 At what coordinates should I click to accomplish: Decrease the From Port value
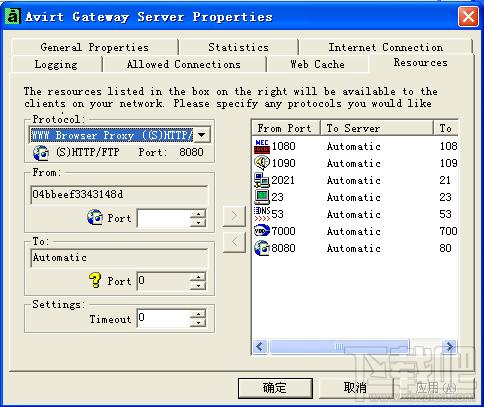tap(198, 223)
